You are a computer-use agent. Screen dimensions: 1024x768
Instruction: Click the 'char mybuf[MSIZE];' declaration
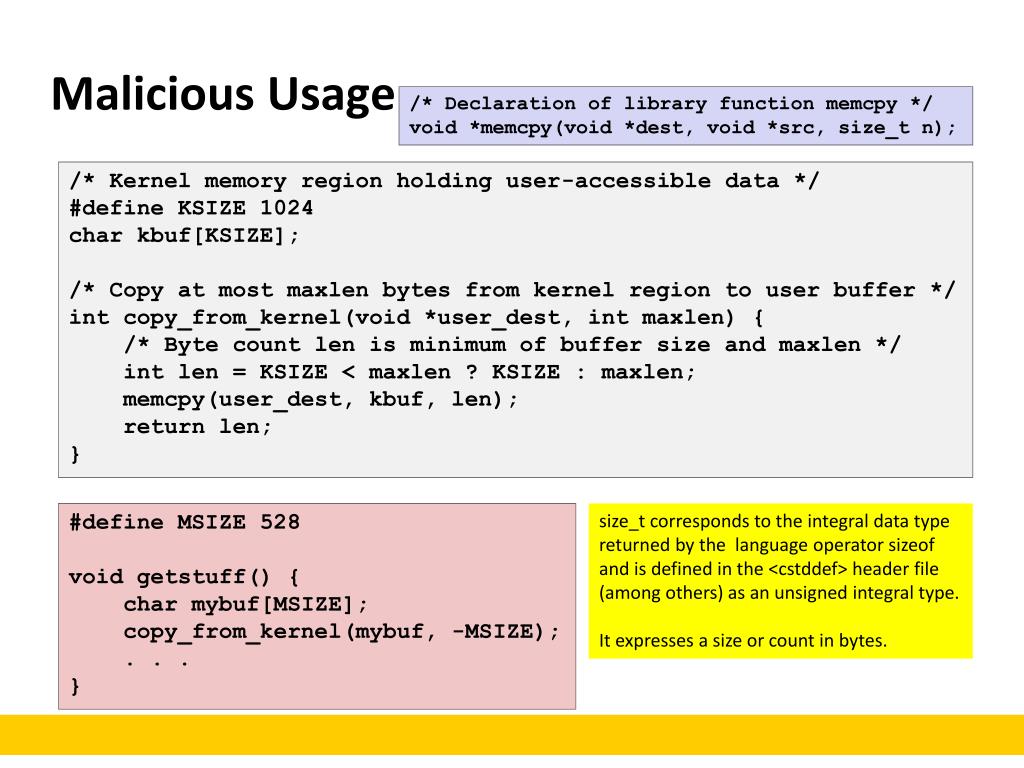[246, 605]
